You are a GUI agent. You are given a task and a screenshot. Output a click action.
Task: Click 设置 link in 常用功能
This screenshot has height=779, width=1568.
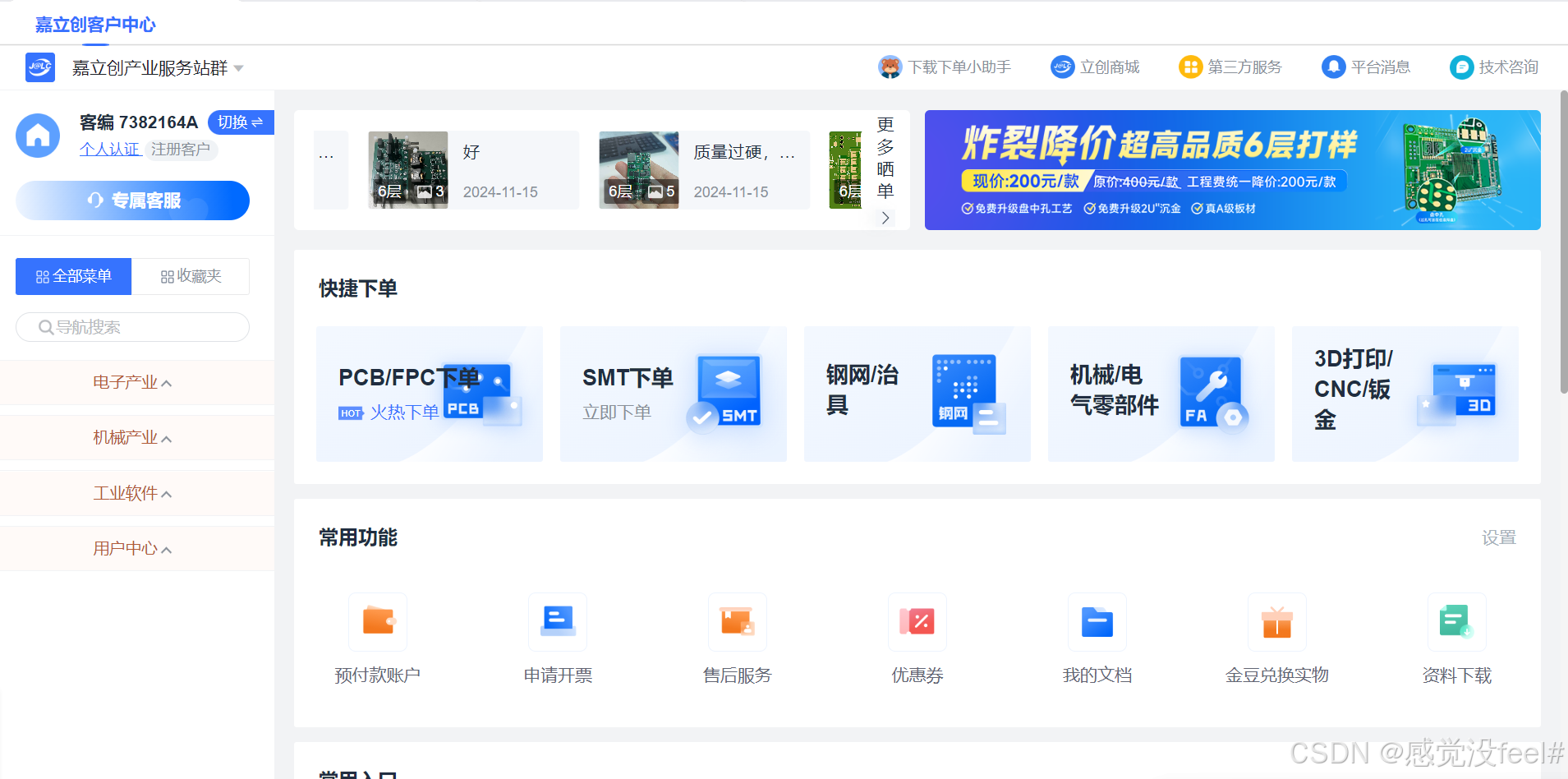[1498, 538]
